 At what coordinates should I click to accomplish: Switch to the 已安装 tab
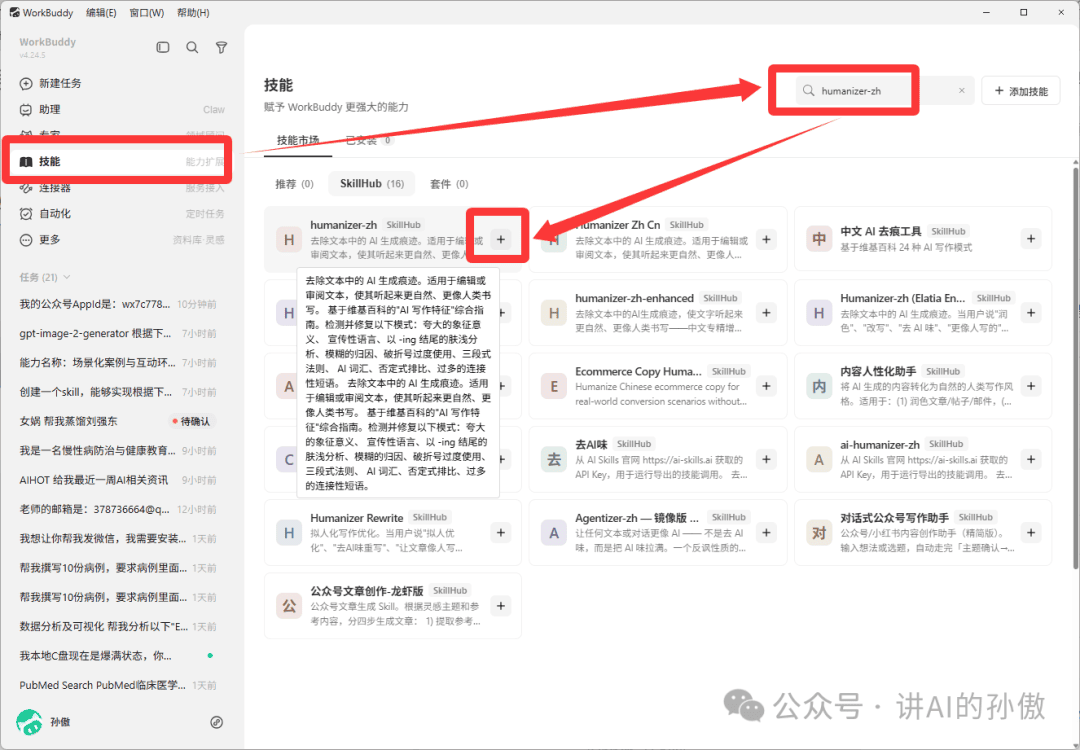368,140
